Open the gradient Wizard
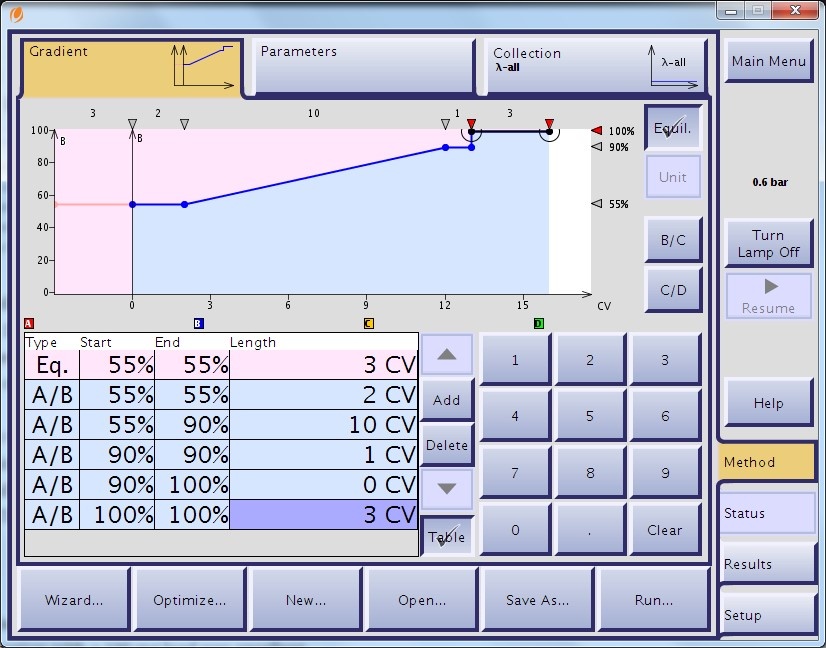This screenshot has width=826, height=648. 73,599
